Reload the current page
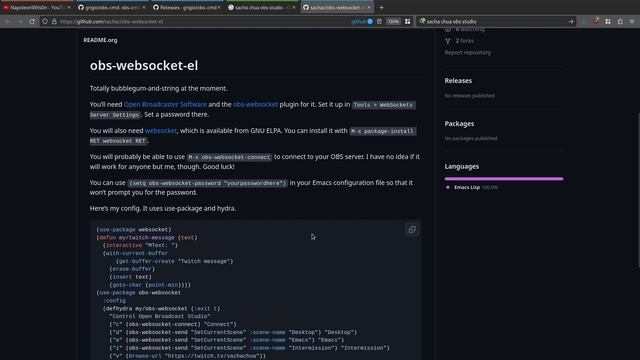Screen dimensions: 640x360 [32, 21]
